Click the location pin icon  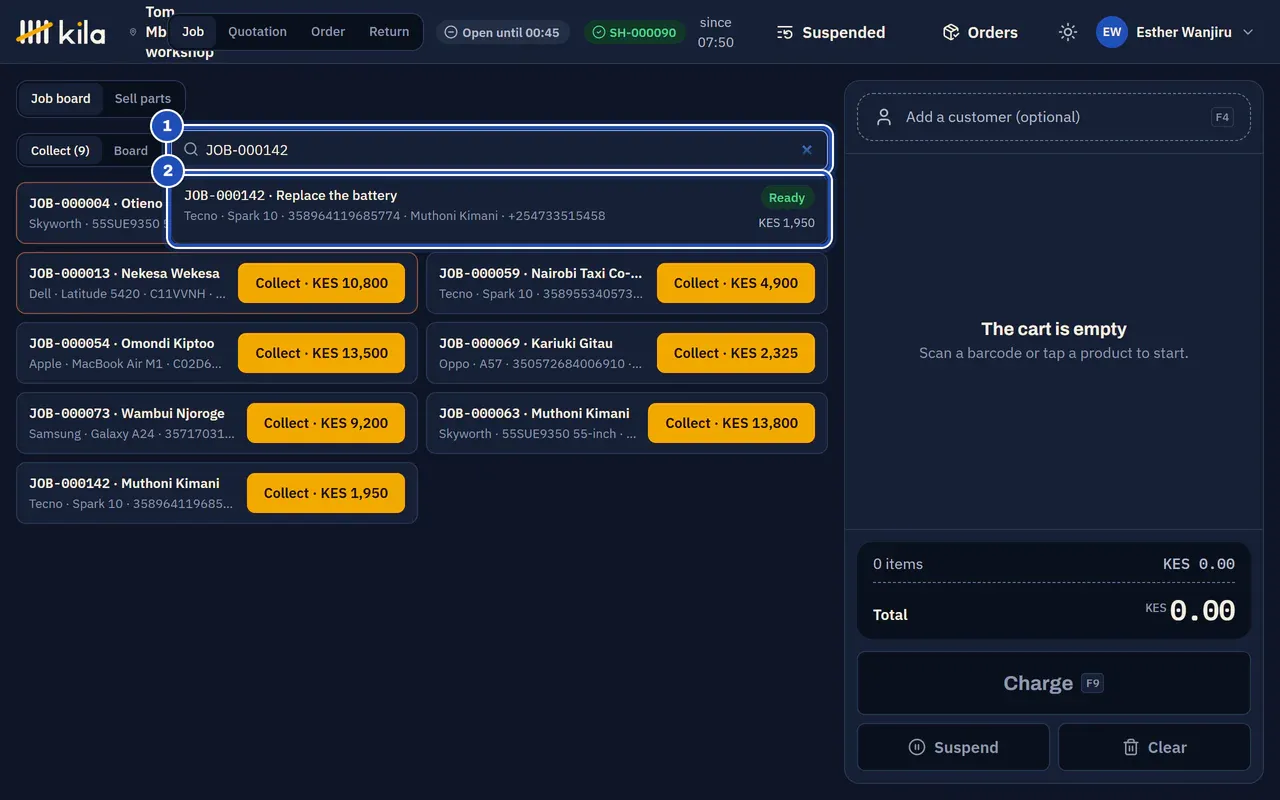point(133,32)
